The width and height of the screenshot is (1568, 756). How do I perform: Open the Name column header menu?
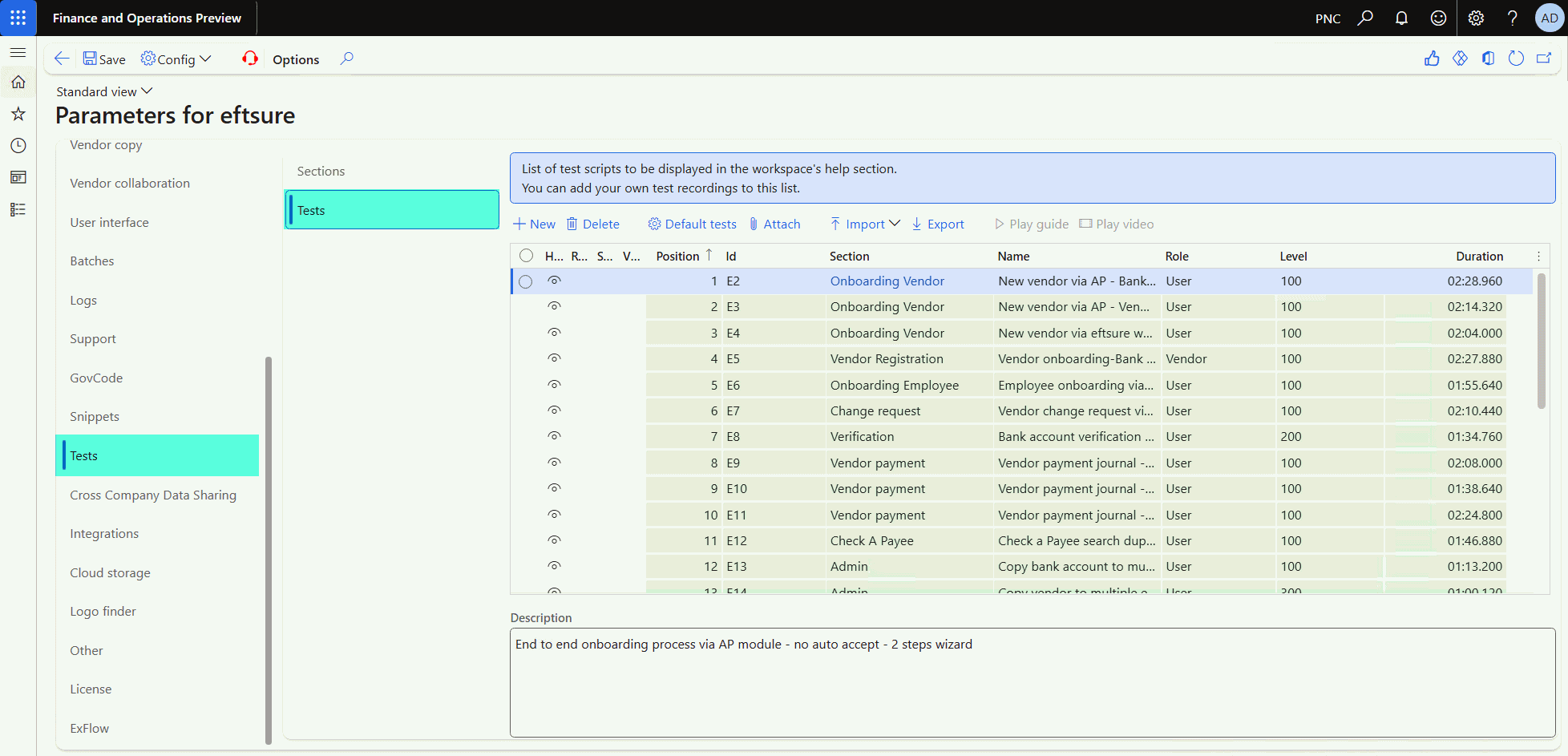1014,256
